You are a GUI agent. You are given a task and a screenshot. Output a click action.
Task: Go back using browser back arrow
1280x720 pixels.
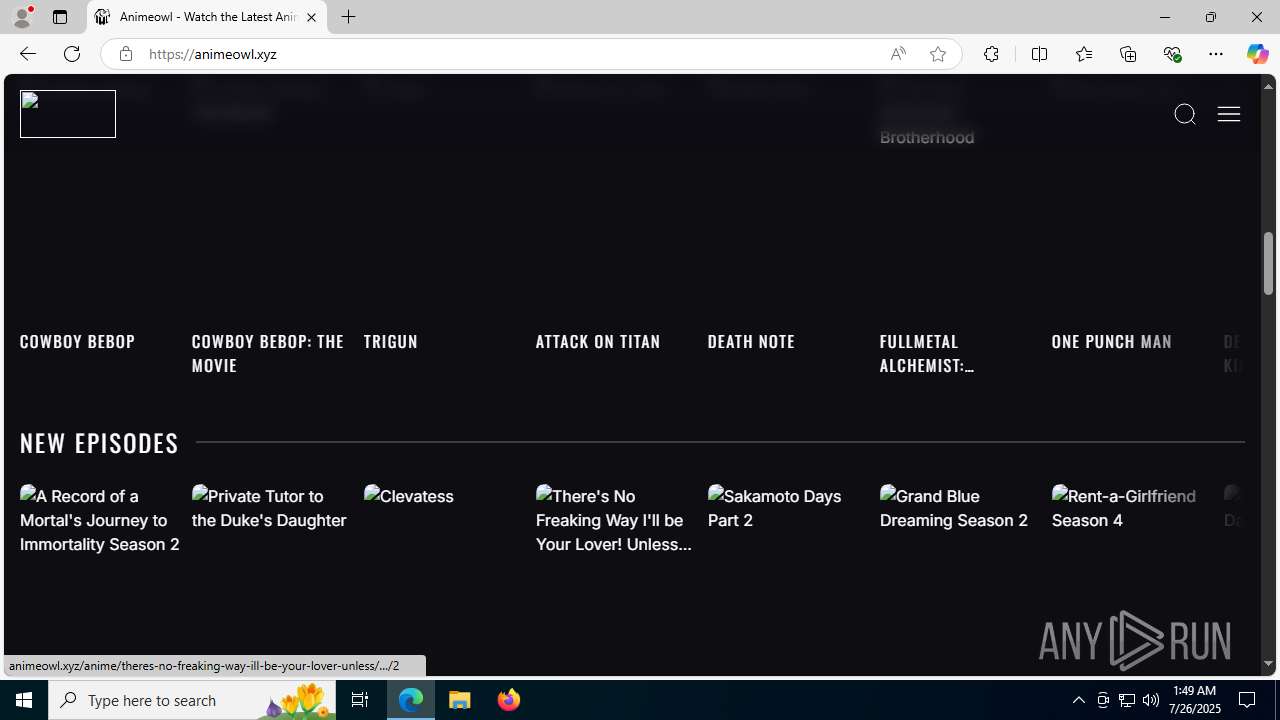coord(27,54)
